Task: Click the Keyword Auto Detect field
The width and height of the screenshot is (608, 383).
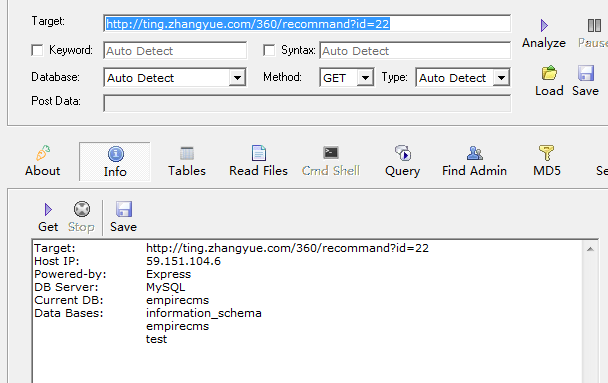Action: point(175,51)
